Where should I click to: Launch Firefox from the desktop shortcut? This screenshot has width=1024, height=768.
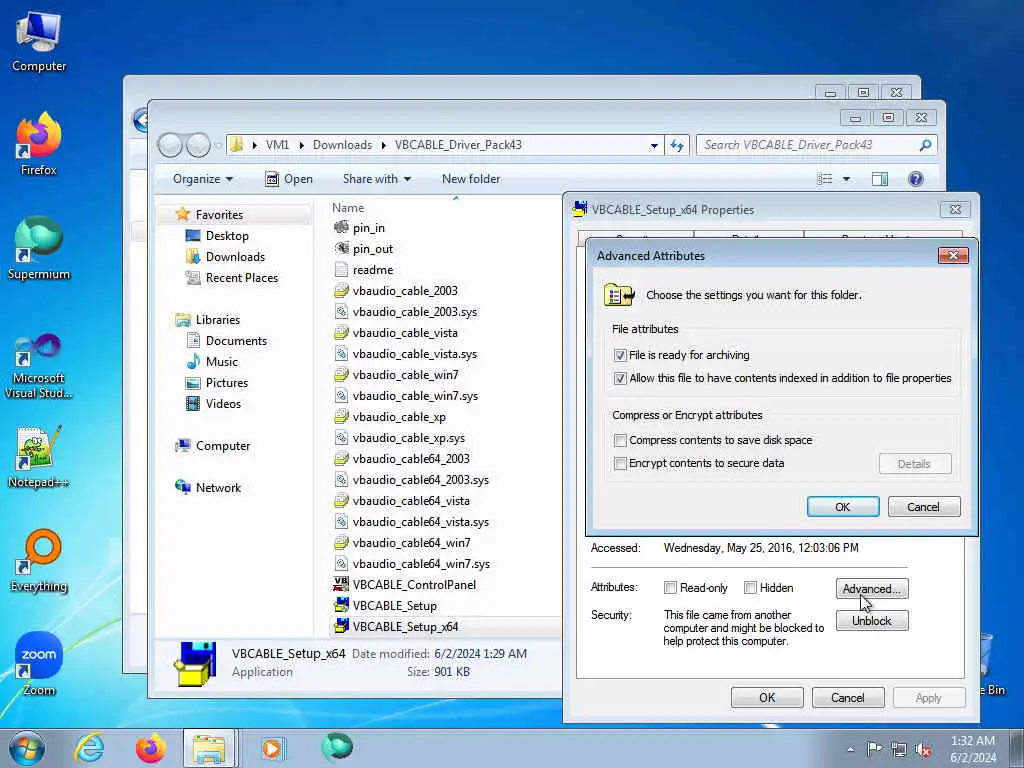[x=39, y=144]
